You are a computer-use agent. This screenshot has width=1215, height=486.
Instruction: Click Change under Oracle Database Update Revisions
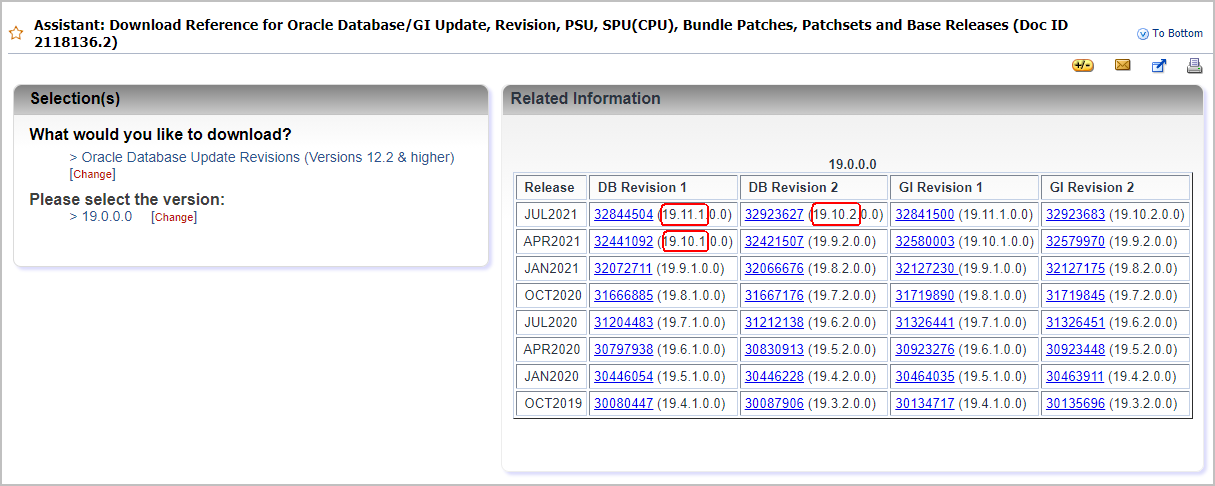click(93, 174)
